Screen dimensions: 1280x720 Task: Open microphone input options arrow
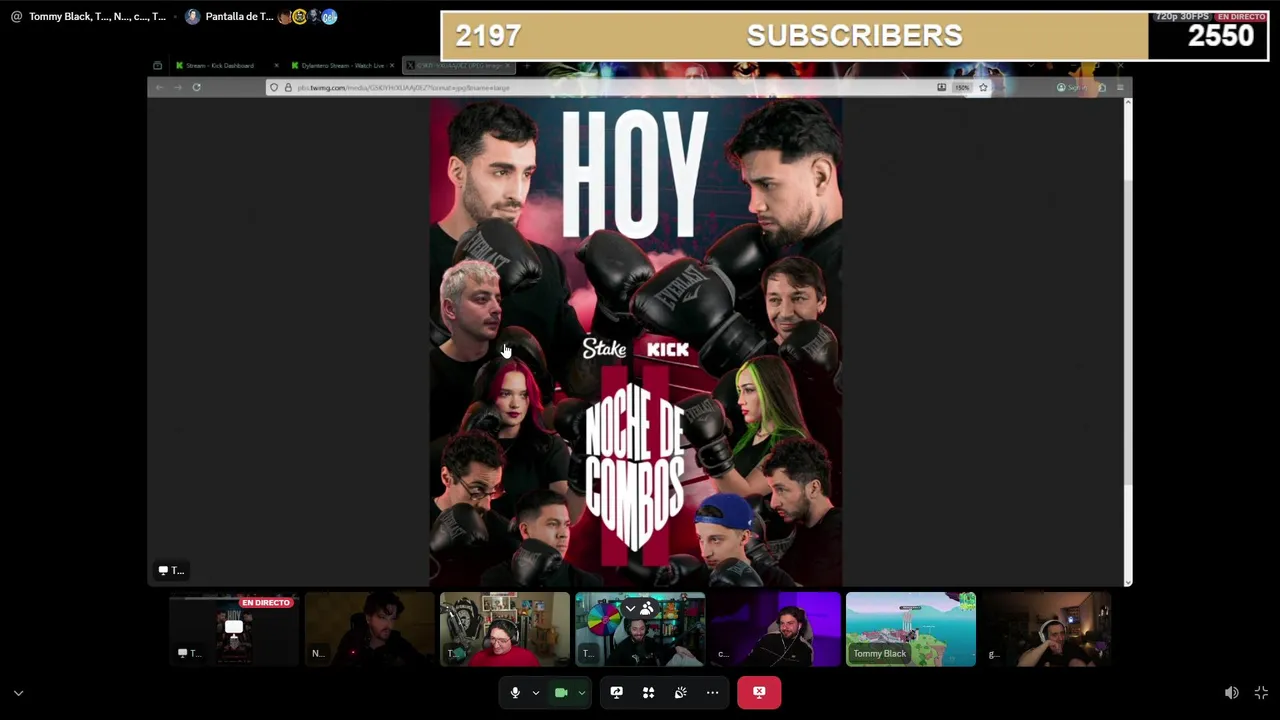pos(536,692)
